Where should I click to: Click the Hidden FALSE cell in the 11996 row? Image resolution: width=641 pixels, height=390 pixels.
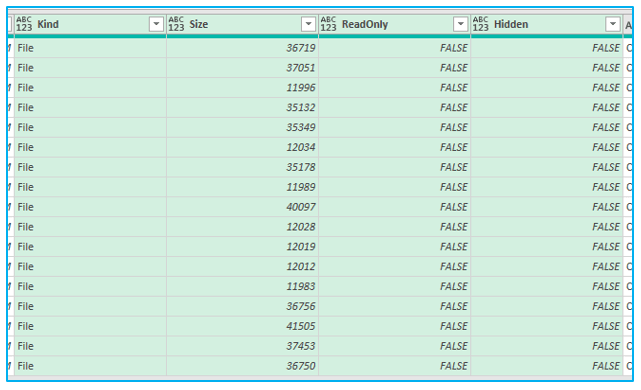click(x=547, y=87)
